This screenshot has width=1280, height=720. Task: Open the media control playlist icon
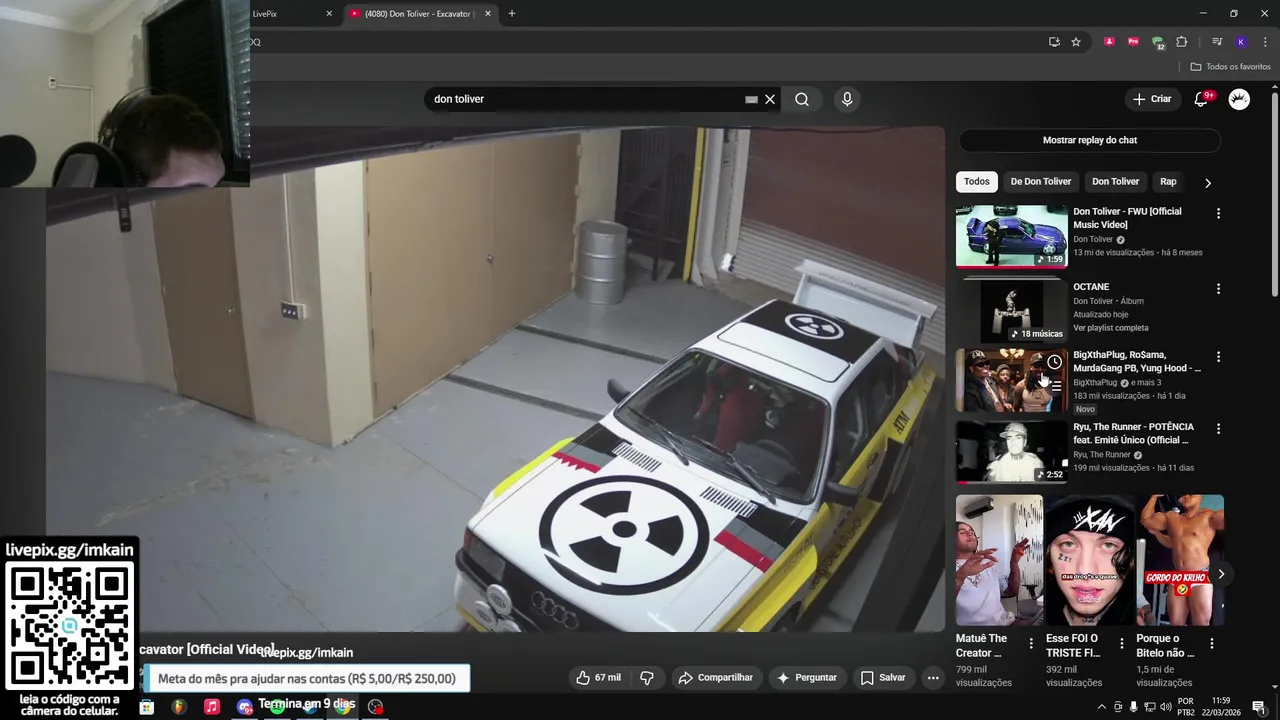[x=1217, y=42]
